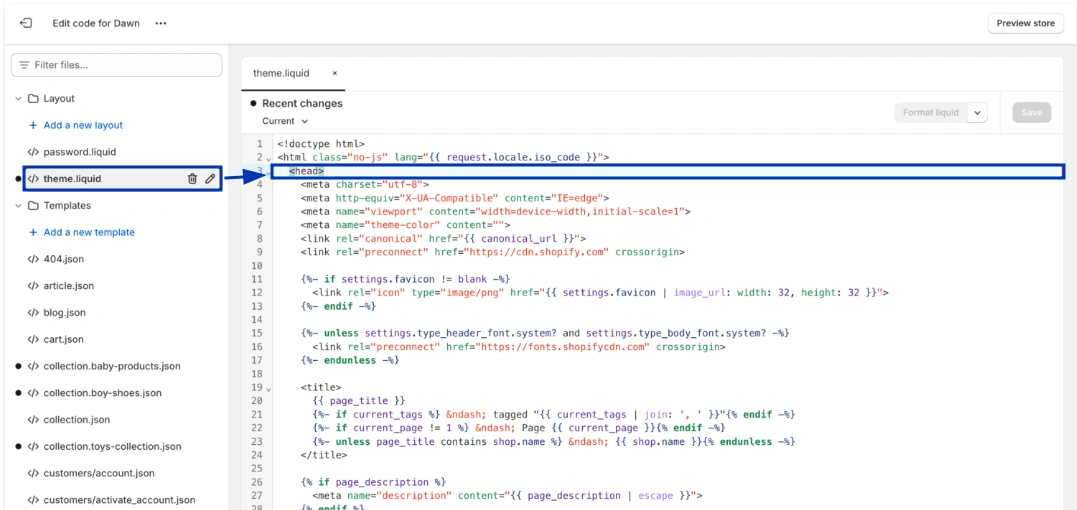This screenshot has width=1077, height=510.
Task: Open collection.boy-shoes.json file
Action: (102, 393)
